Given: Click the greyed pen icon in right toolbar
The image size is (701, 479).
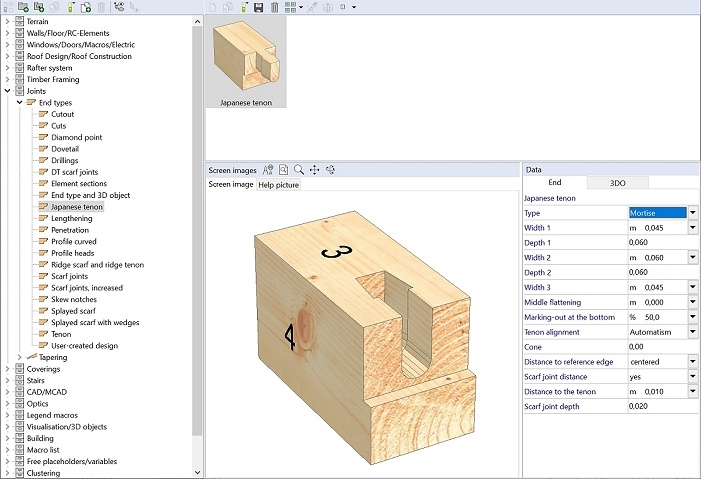Looking at the screenshot, I should pyautogui.click(x=312, y=7).
